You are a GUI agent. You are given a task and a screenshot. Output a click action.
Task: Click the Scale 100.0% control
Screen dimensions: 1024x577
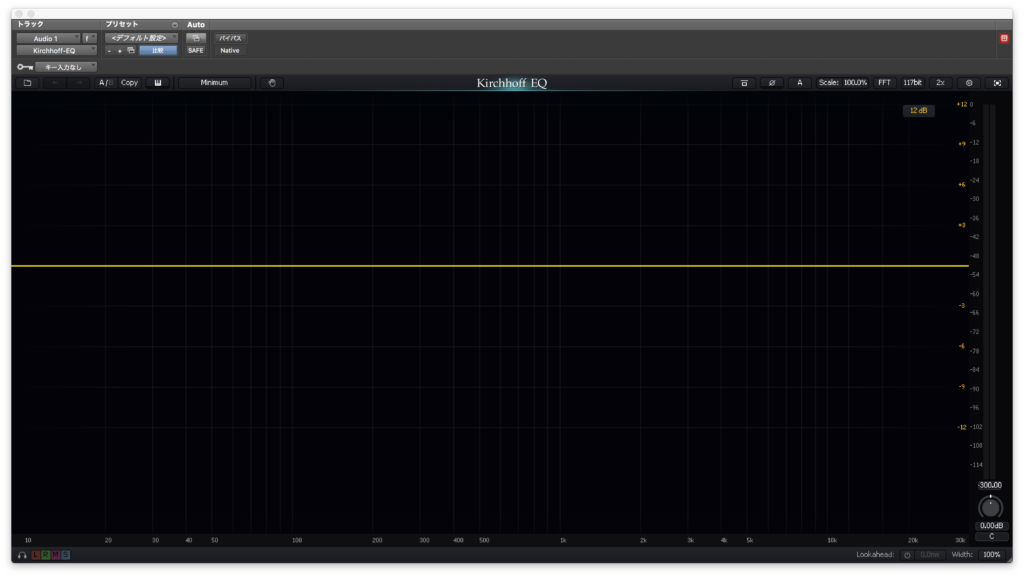click(843, 83)
